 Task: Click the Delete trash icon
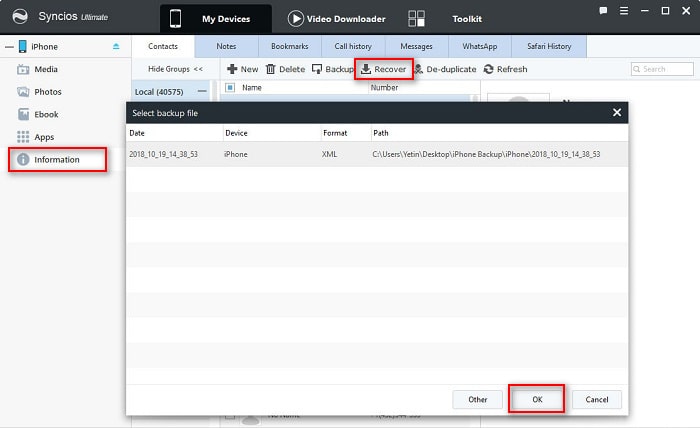coord(271,69)
